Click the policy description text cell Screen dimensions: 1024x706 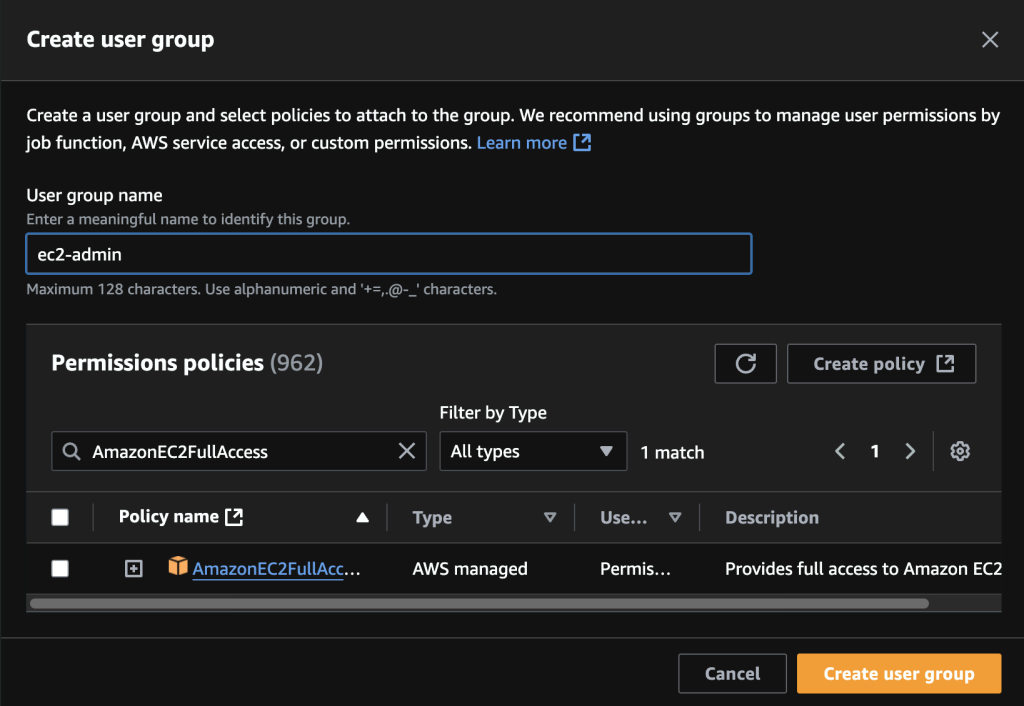pyautogui.click(x=863, y=569)
